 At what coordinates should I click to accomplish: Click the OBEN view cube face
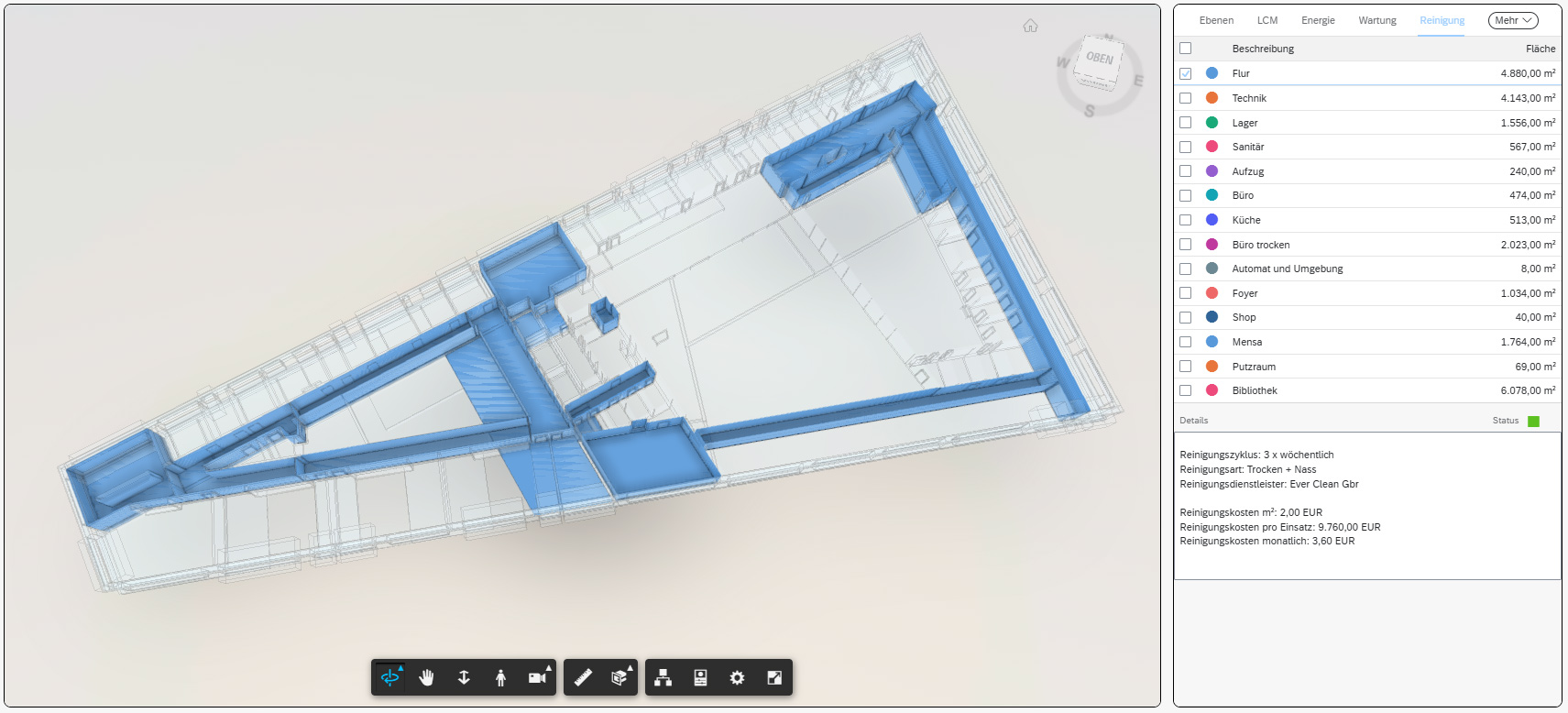1100,59
